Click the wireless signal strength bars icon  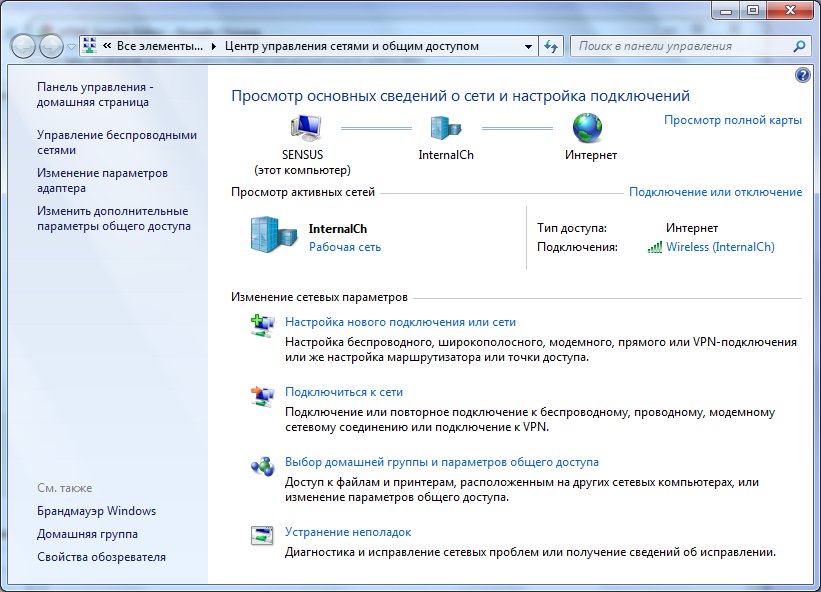coord(654,247)
